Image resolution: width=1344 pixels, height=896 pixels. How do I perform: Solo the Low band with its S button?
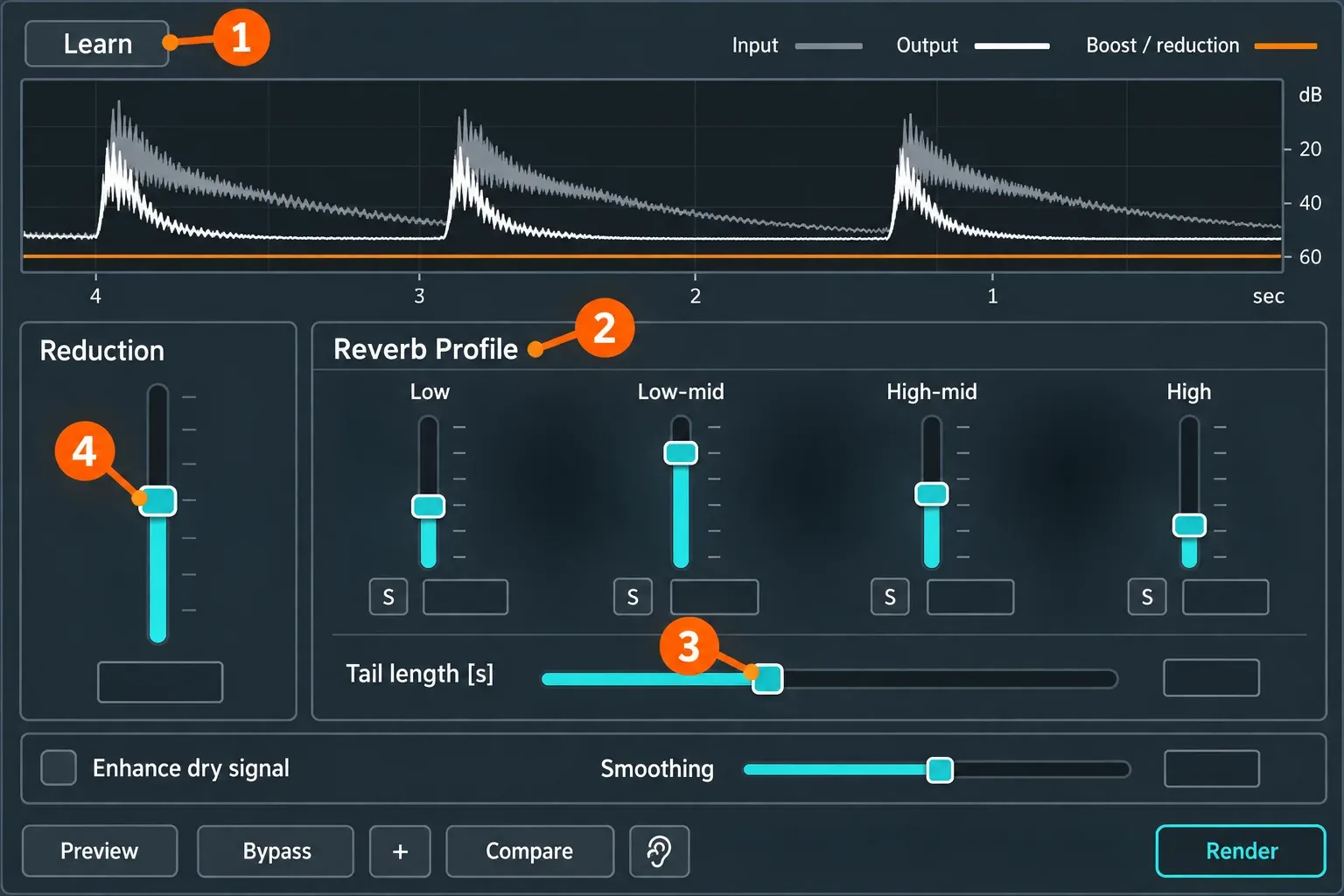pyautogui.click(x=388, y=597)
